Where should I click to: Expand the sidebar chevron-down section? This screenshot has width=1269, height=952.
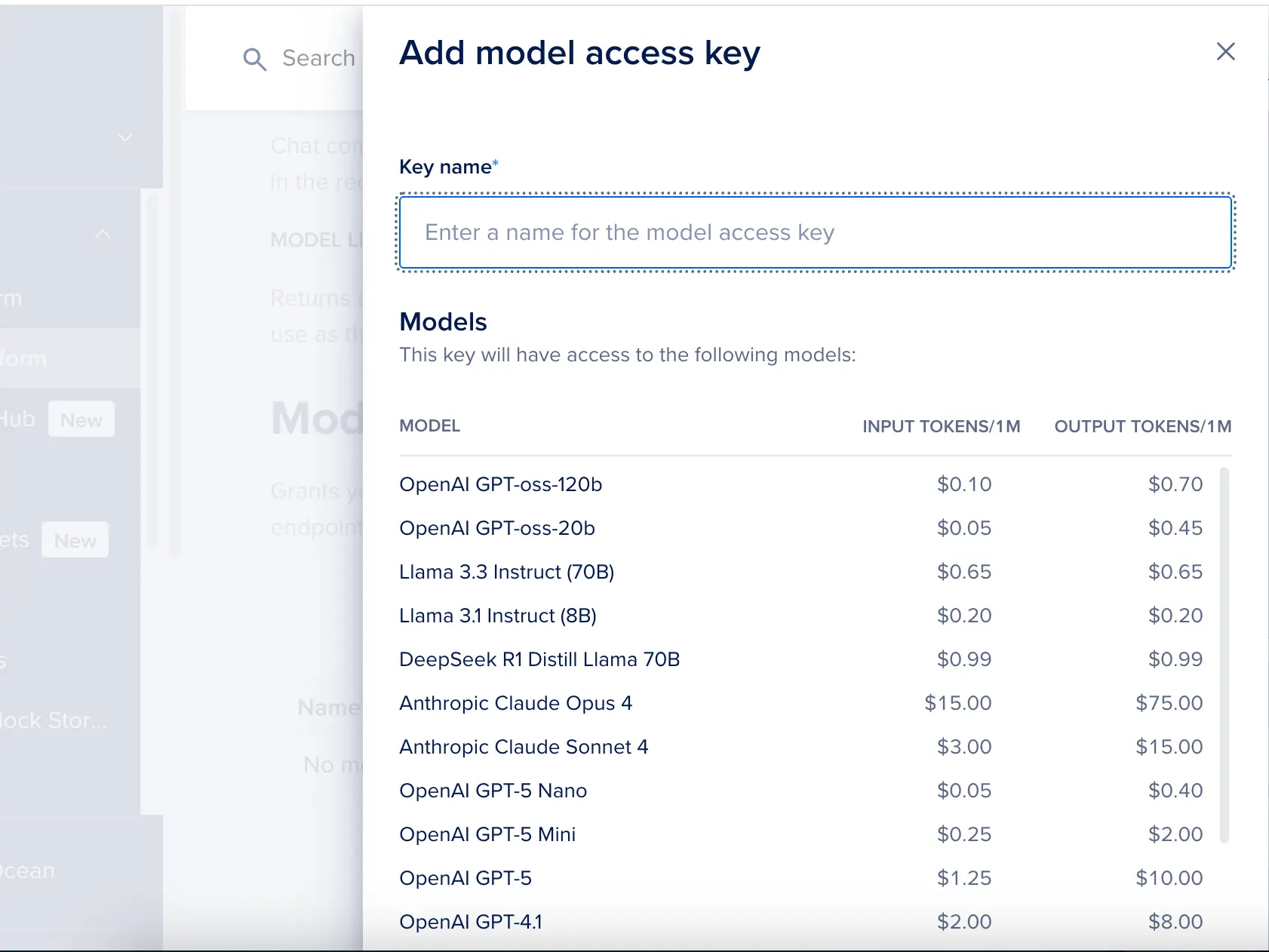(125, 137)
